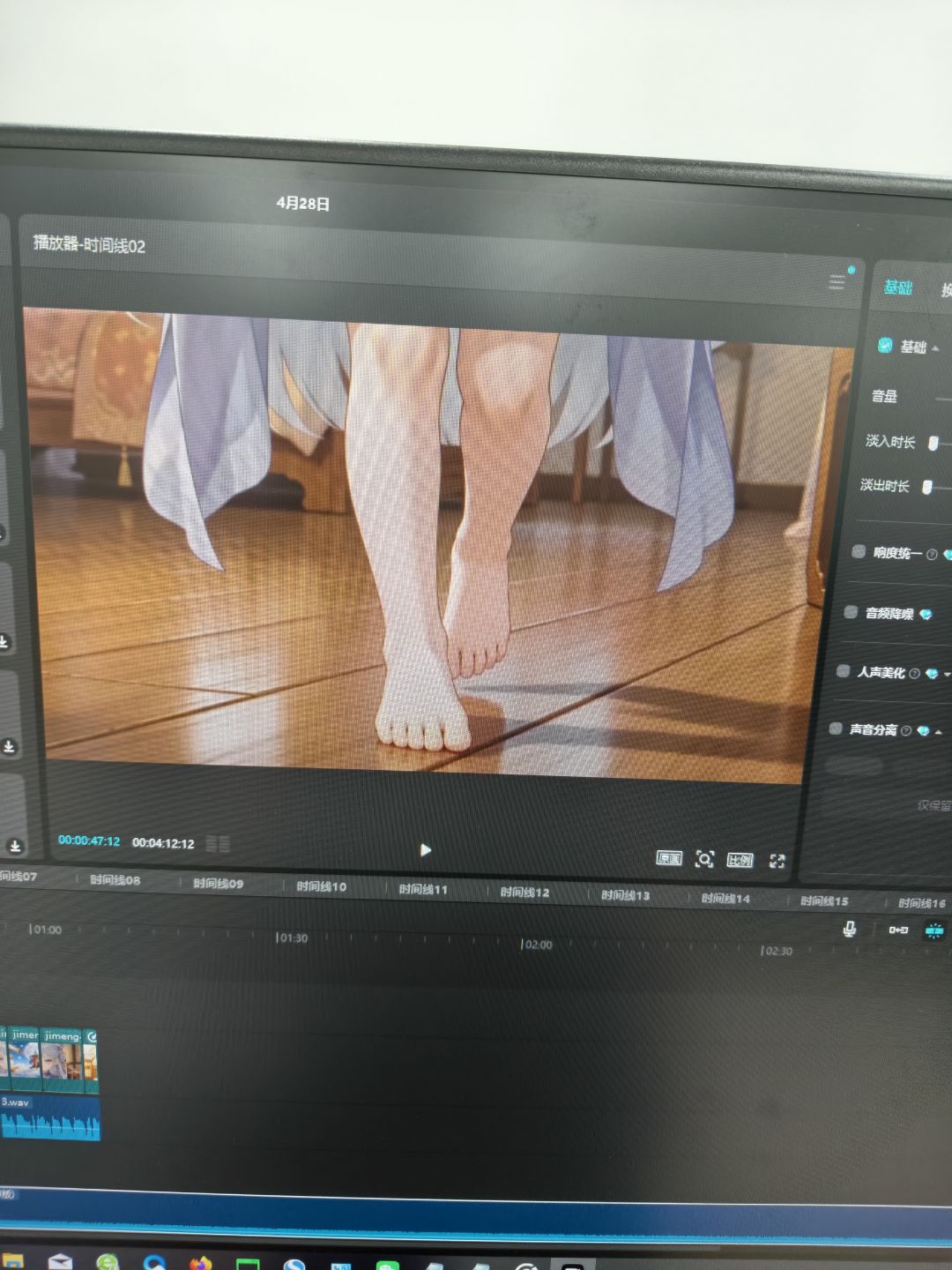Viewport: 952px width, 1270px height.
Task: Expand the 人声美化 section arrow
Action: pyautogui.click(x=947, y=675)
